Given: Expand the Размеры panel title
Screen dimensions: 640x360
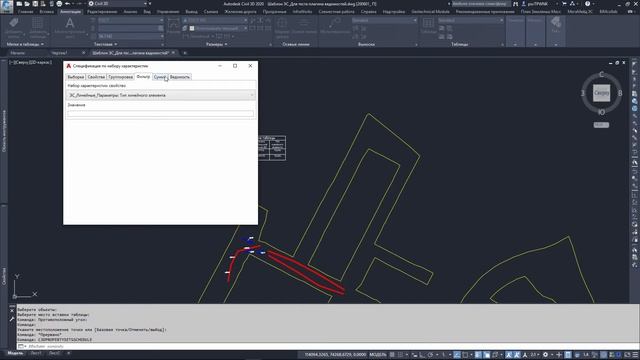Looking at the screenshot, I should tap(217, 44).
